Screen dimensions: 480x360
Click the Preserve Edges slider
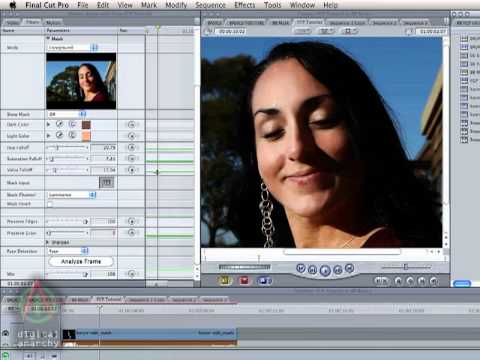[67, 221]
